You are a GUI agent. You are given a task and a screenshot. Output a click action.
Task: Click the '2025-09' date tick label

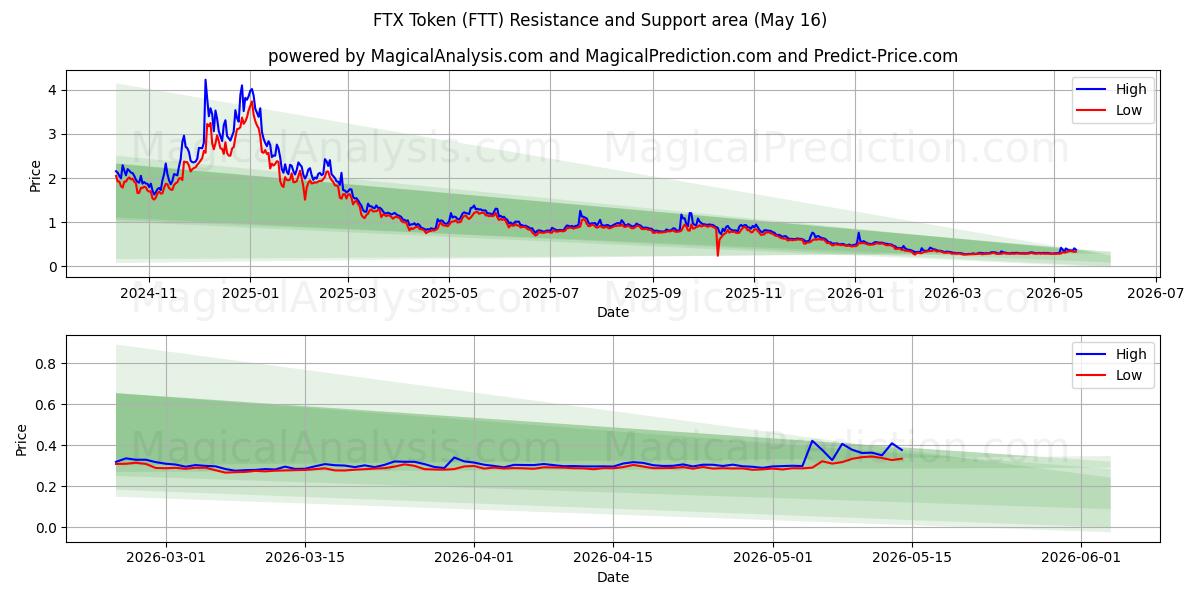[653, 293]
